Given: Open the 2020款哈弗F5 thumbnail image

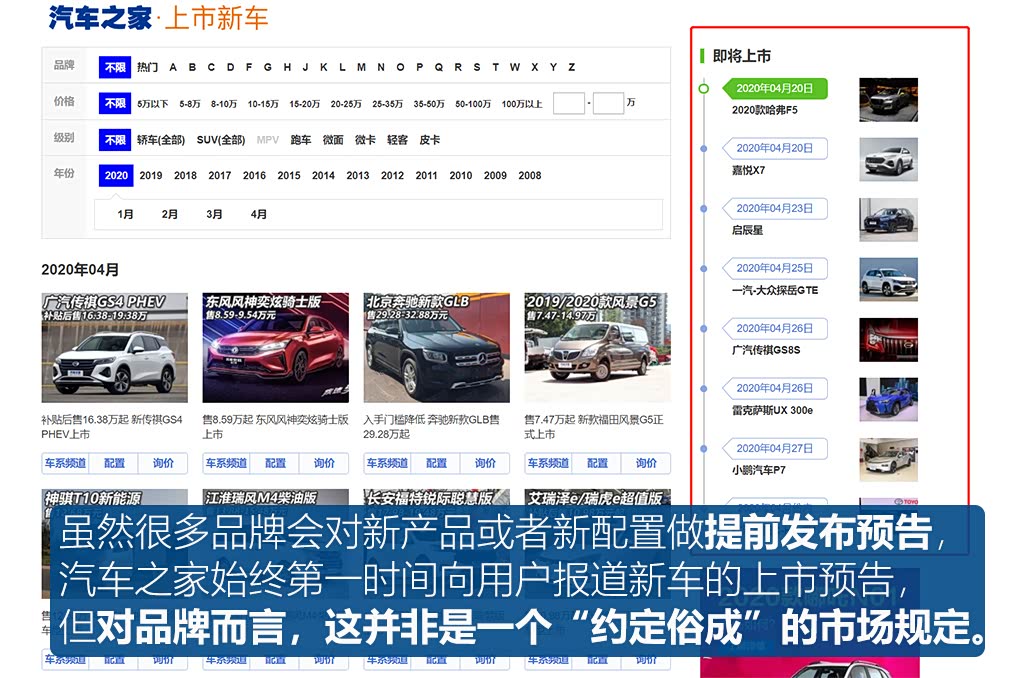Looking at the screenshot, I should pos(888,100).
